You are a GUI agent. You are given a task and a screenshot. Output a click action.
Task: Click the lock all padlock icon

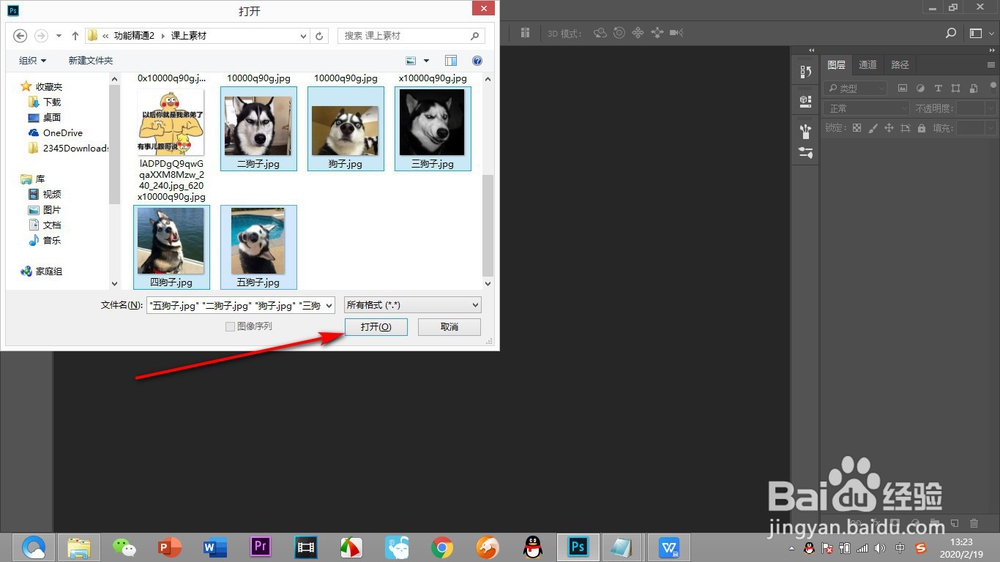tap(922, 128)
